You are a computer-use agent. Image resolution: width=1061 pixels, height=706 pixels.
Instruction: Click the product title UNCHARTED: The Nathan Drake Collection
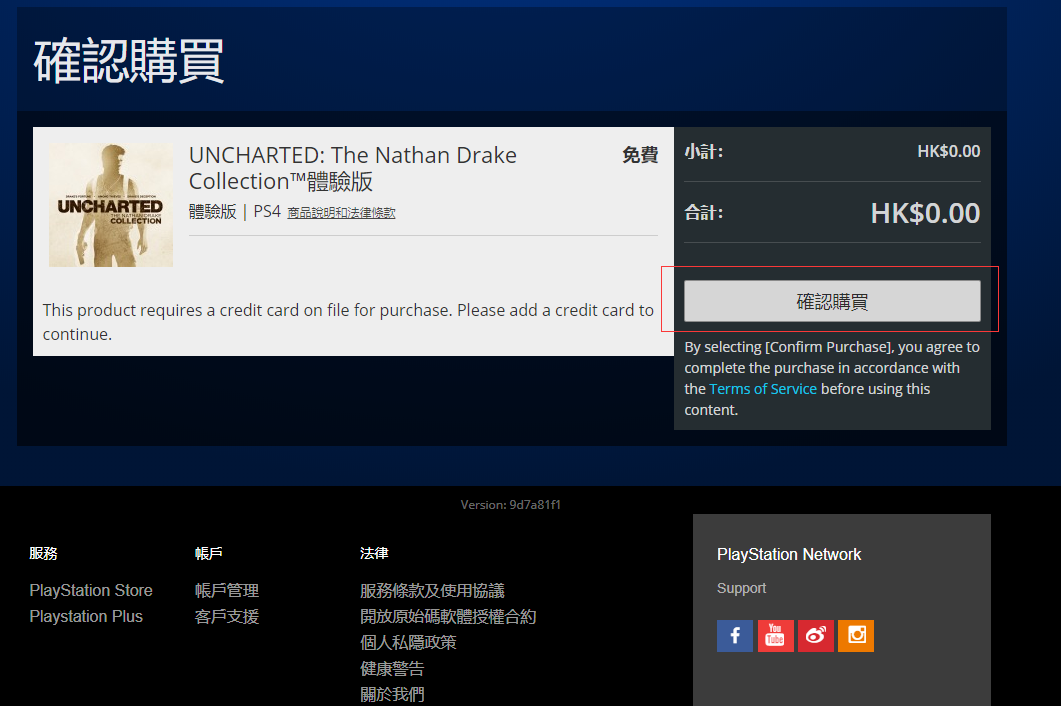(353, 169)
